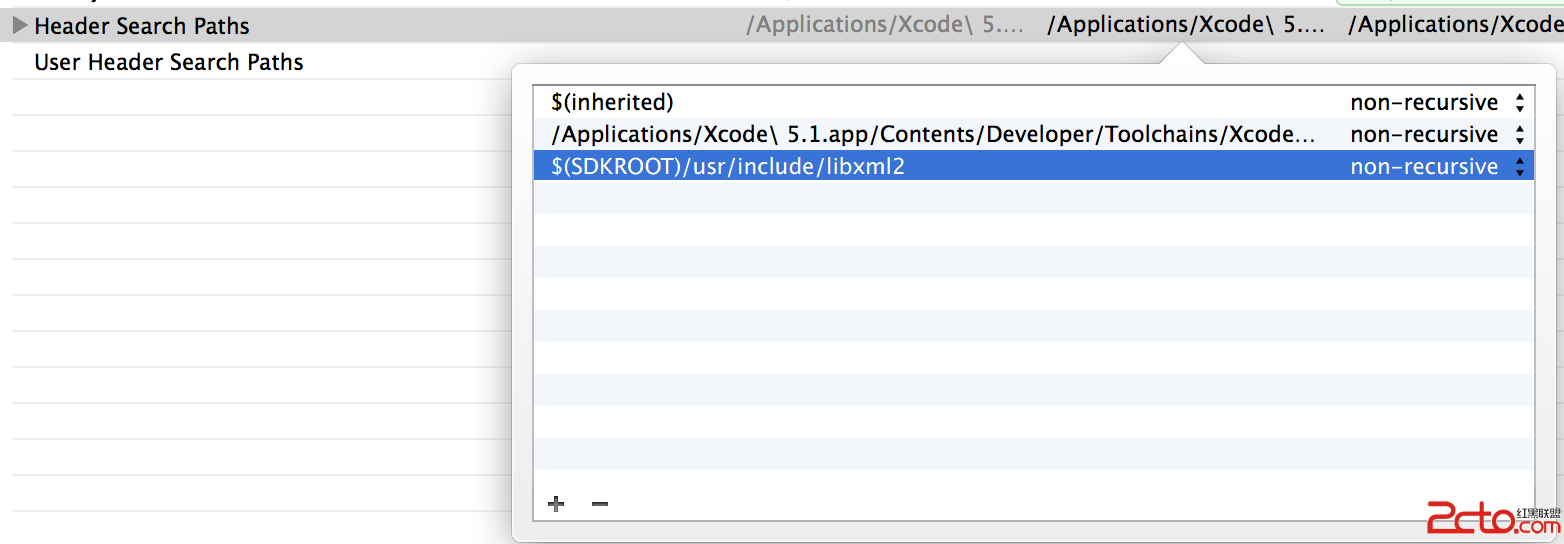
Task: Click the minus button to remove path
Action: [x=600, y=504]
